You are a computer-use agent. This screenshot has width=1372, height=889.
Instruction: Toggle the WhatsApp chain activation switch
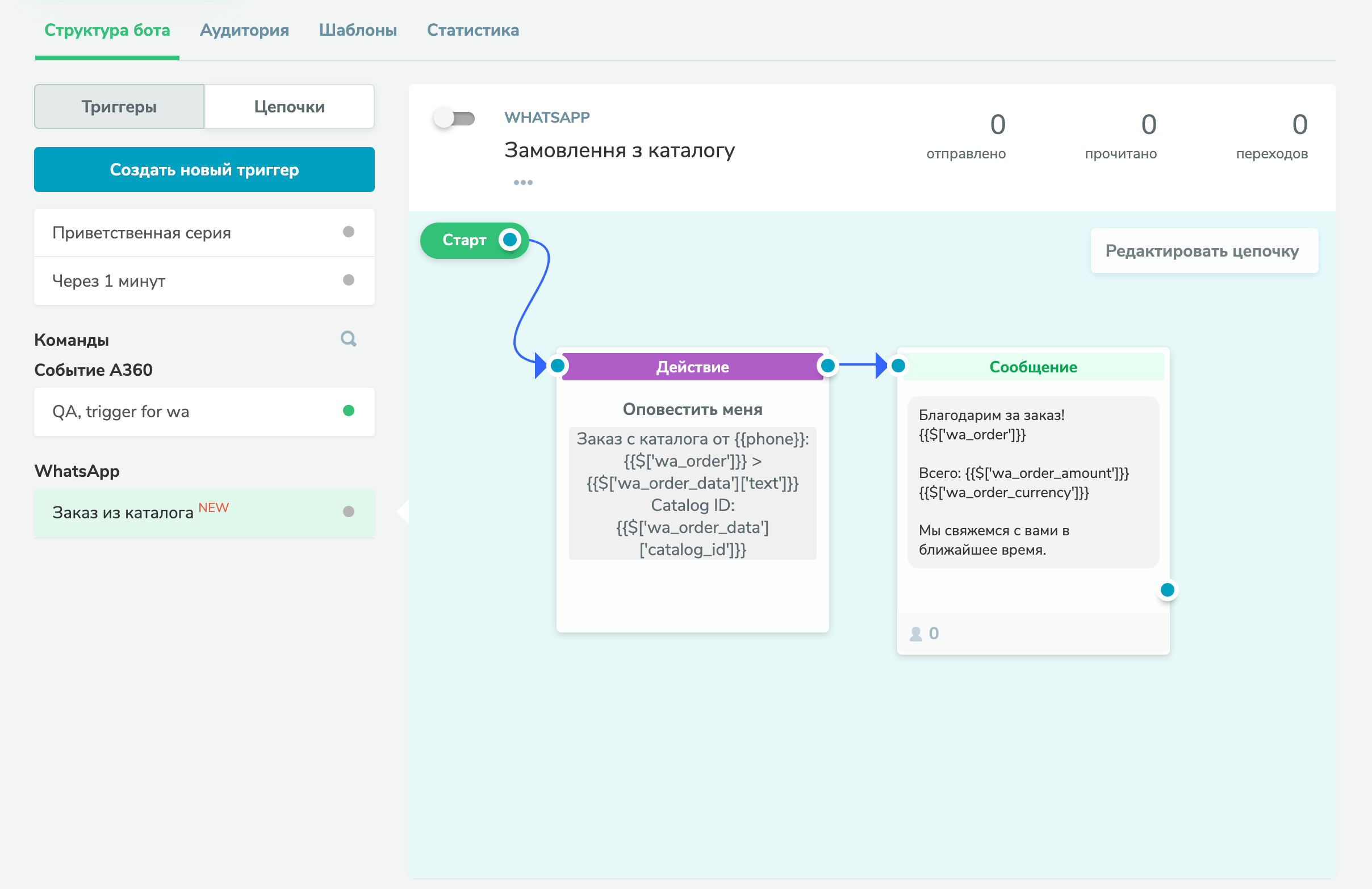coord(454,119)
